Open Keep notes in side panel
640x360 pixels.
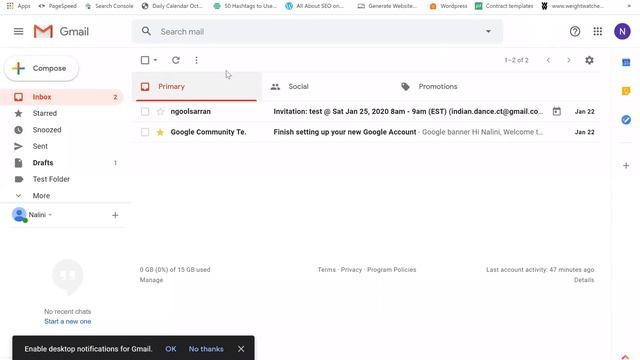pos(626,91)
